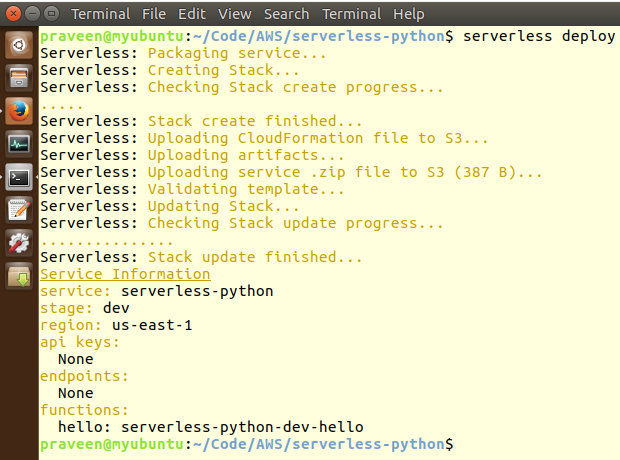This screenshot has width=620, height=460.
Task: Open the Text Editor launcher icon
Action: (19, 210)
